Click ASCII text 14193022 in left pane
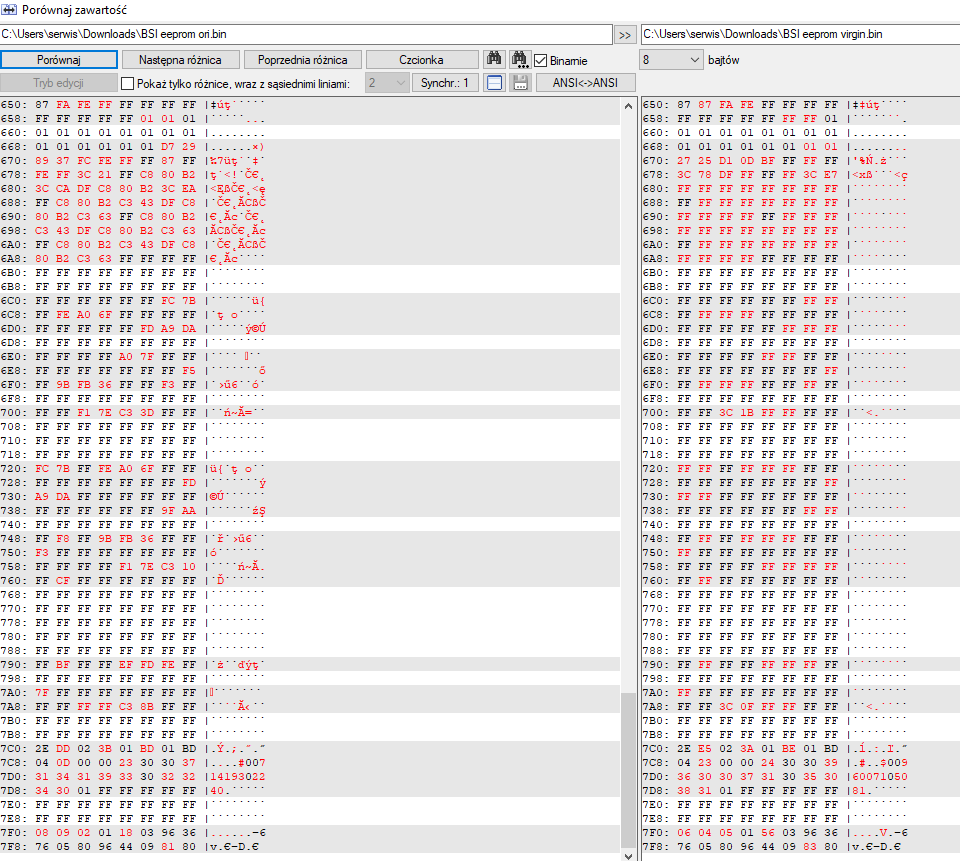The image size is (960, 861). pyautogui.click(x=238, y=776)
